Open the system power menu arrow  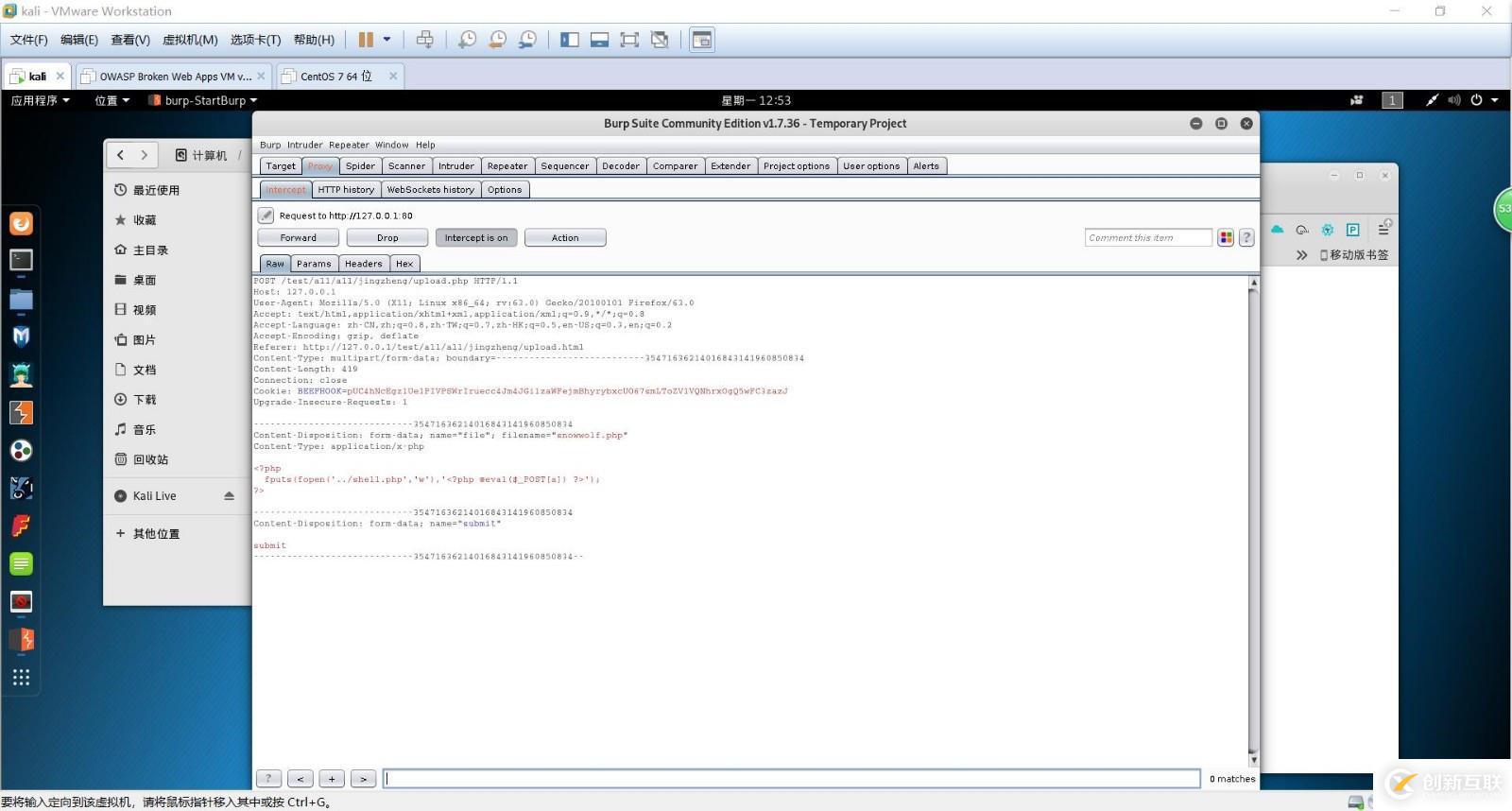(x=1495, y=100)
